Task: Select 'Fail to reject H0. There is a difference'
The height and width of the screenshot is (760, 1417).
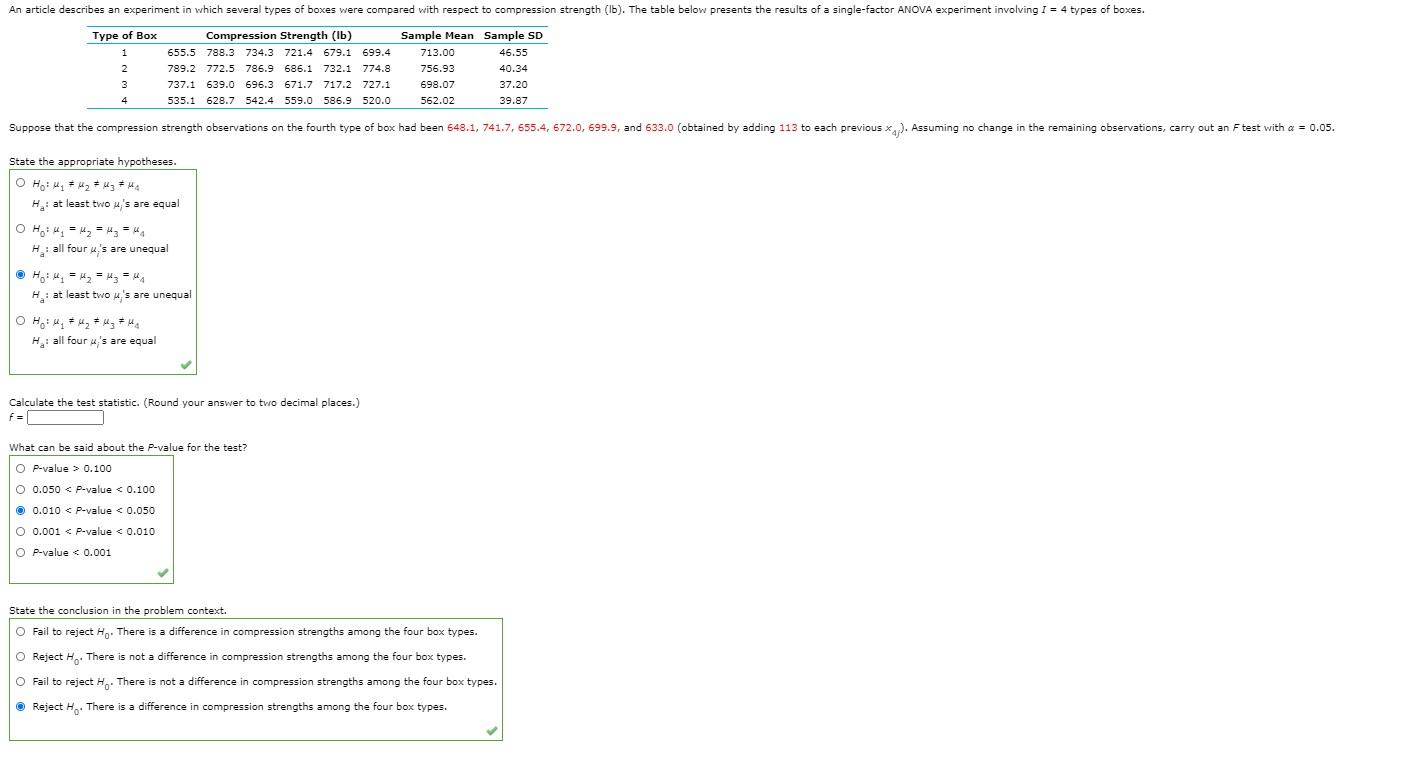Action: [21, 631]
